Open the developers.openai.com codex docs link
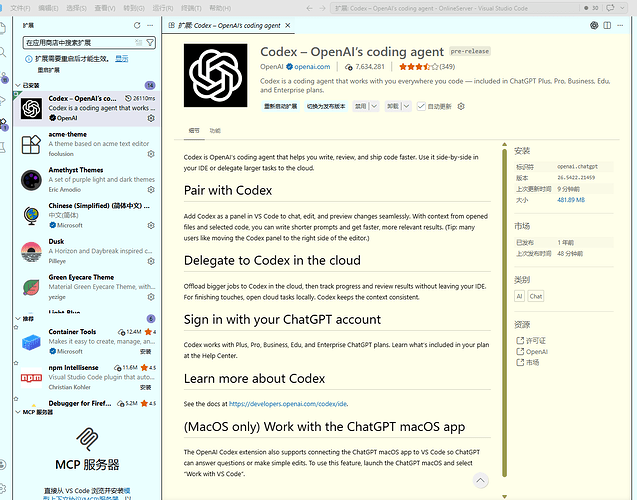 (288, 404)
